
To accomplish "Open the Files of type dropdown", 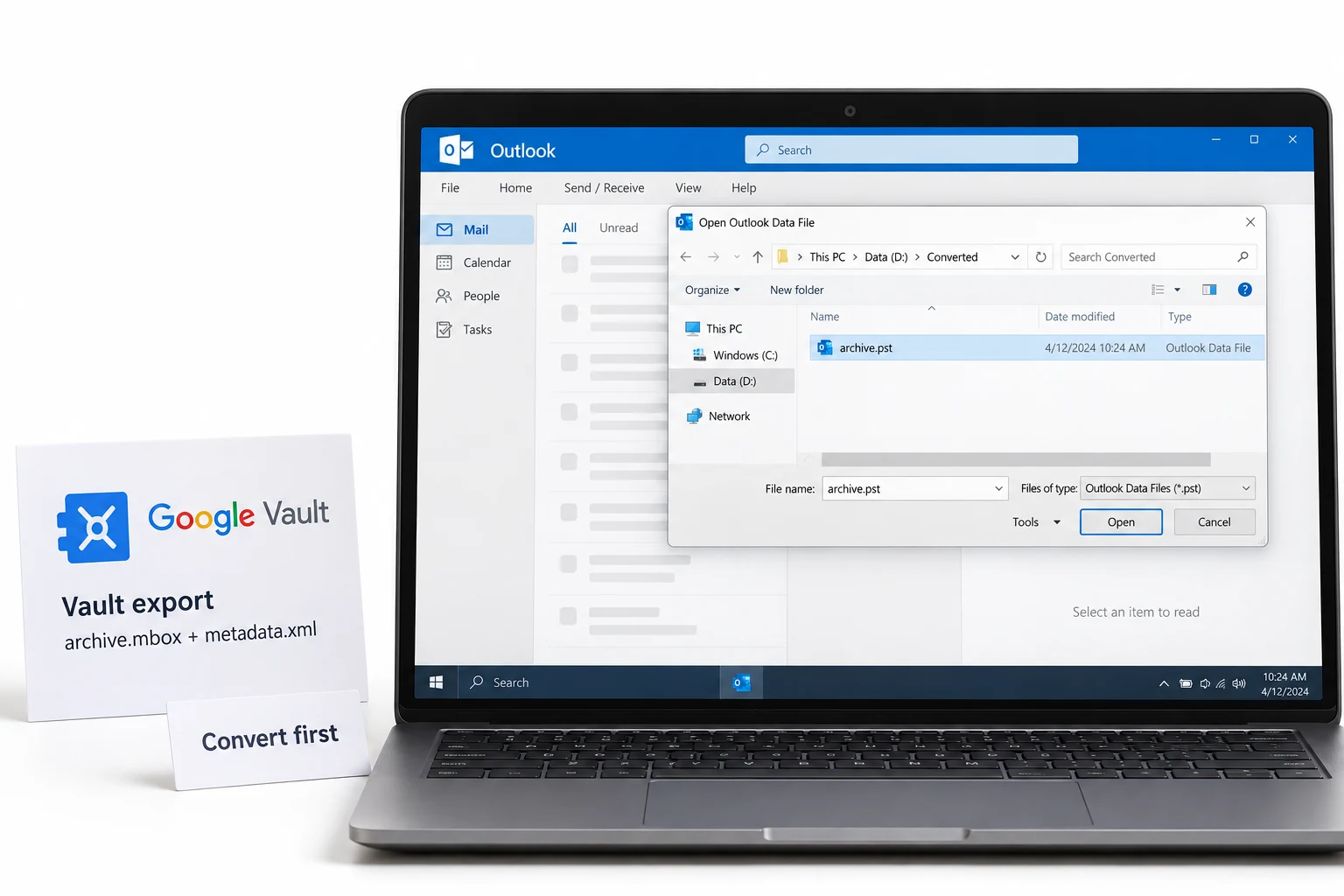I will click(1167, 488).
